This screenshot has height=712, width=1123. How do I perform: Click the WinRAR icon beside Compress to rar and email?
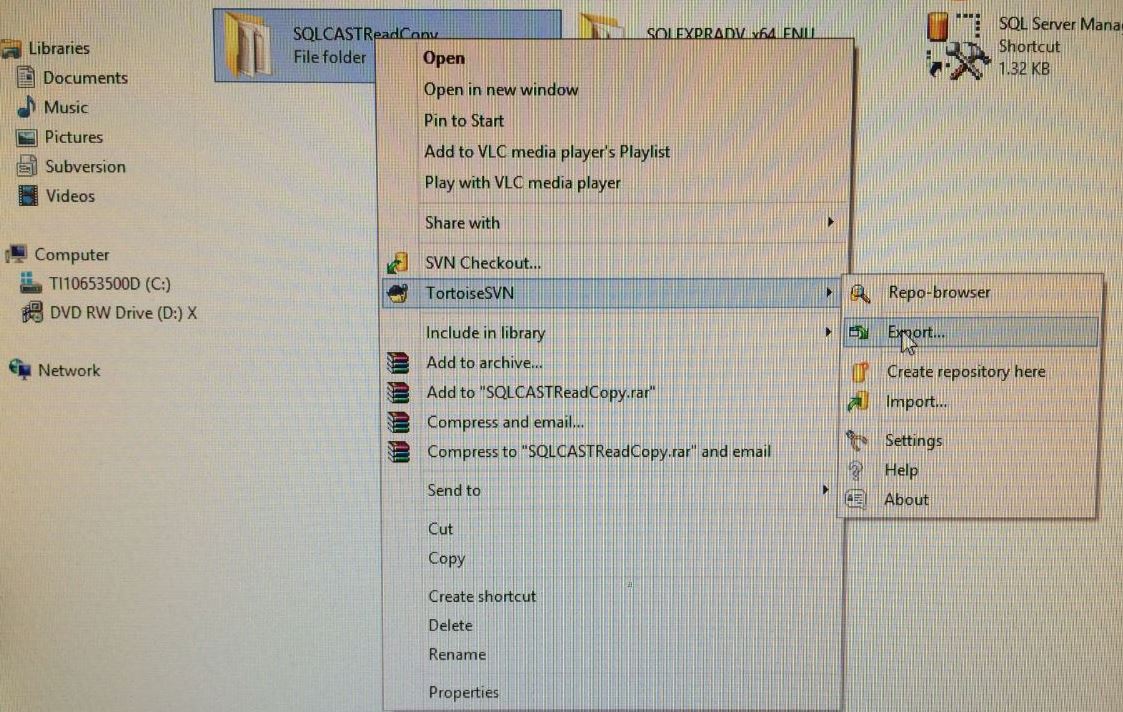coord(399,451)
